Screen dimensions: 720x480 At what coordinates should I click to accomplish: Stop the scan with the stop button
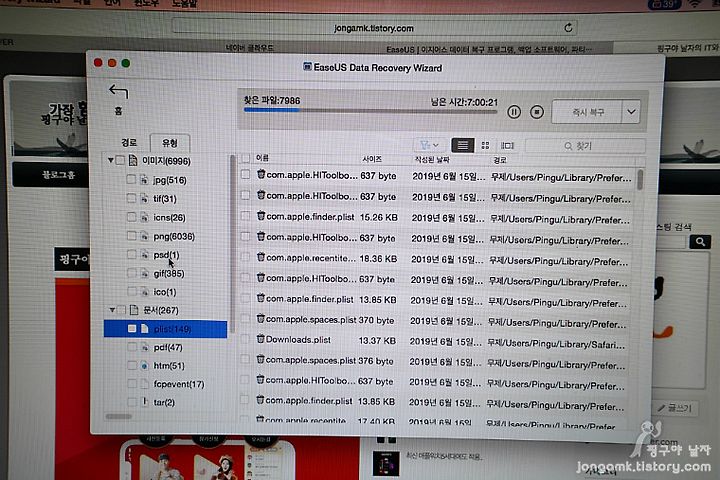tap(537, 112)
